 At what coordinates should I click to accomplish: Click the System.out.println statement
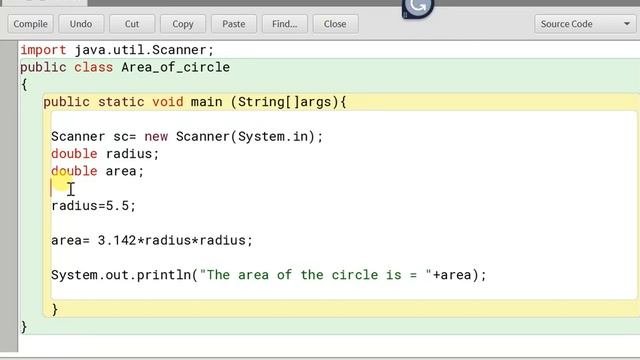click(x=269, y=275)
